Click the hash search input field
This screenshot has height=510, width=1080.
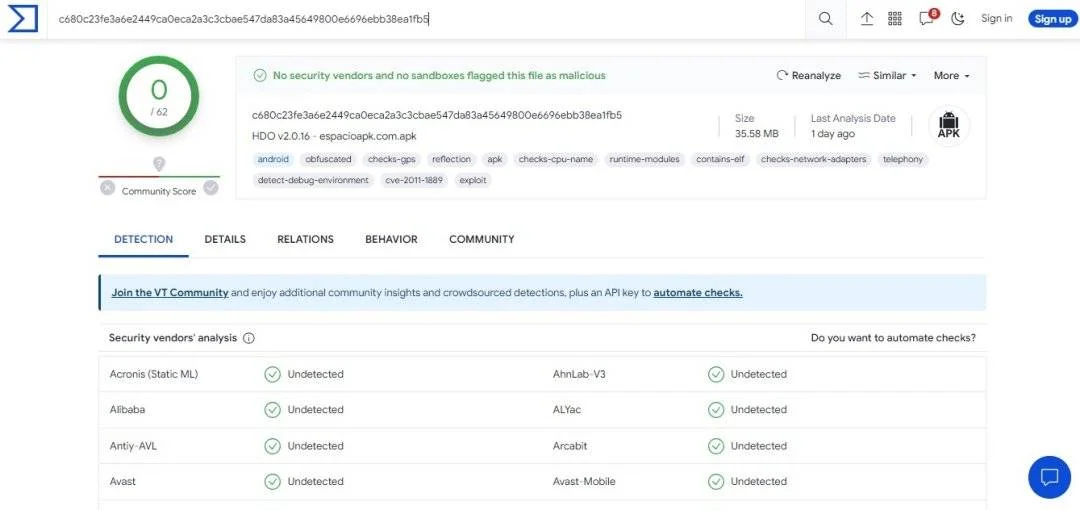(426, 19)
